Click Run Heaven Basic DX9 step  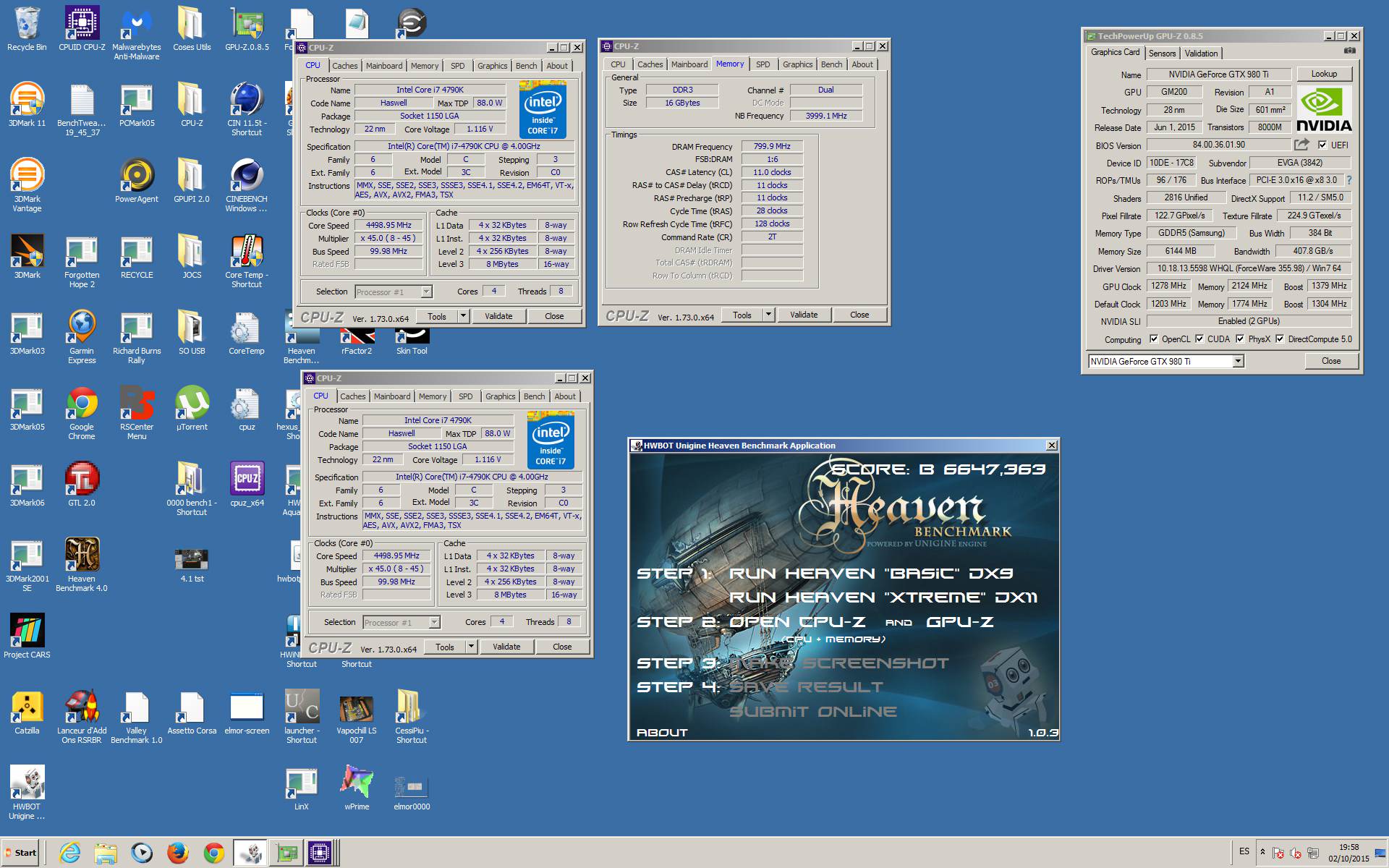click(870, 574)
